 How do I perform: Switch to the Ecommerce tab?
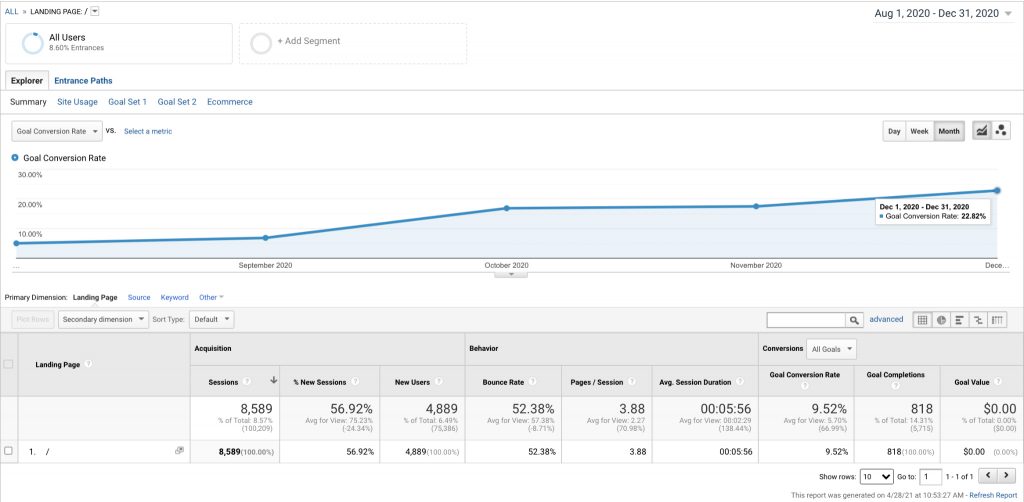(x=230, y=102)
